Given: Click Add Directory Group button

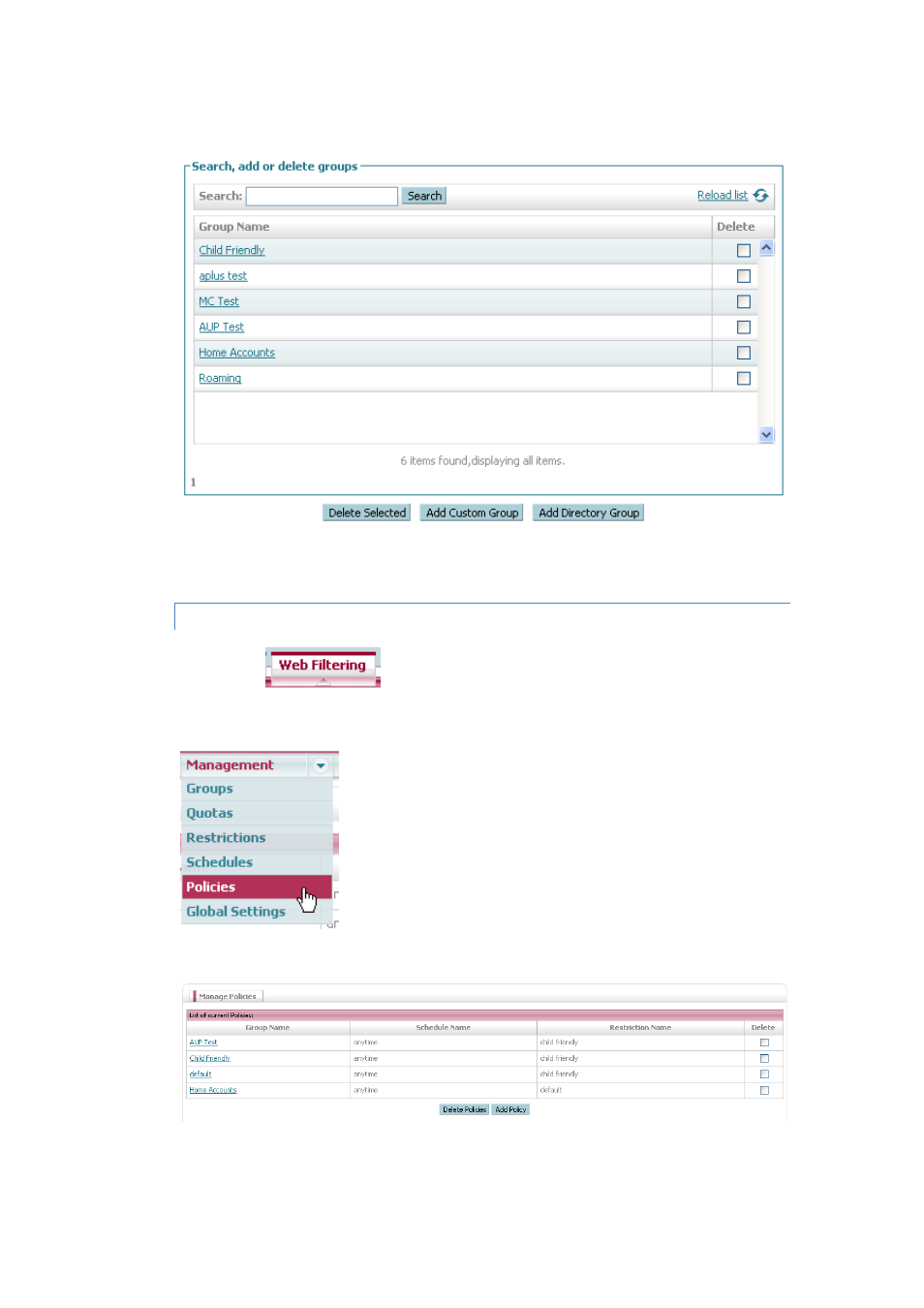Looking at the screenshot, I should tap(589, 514).
